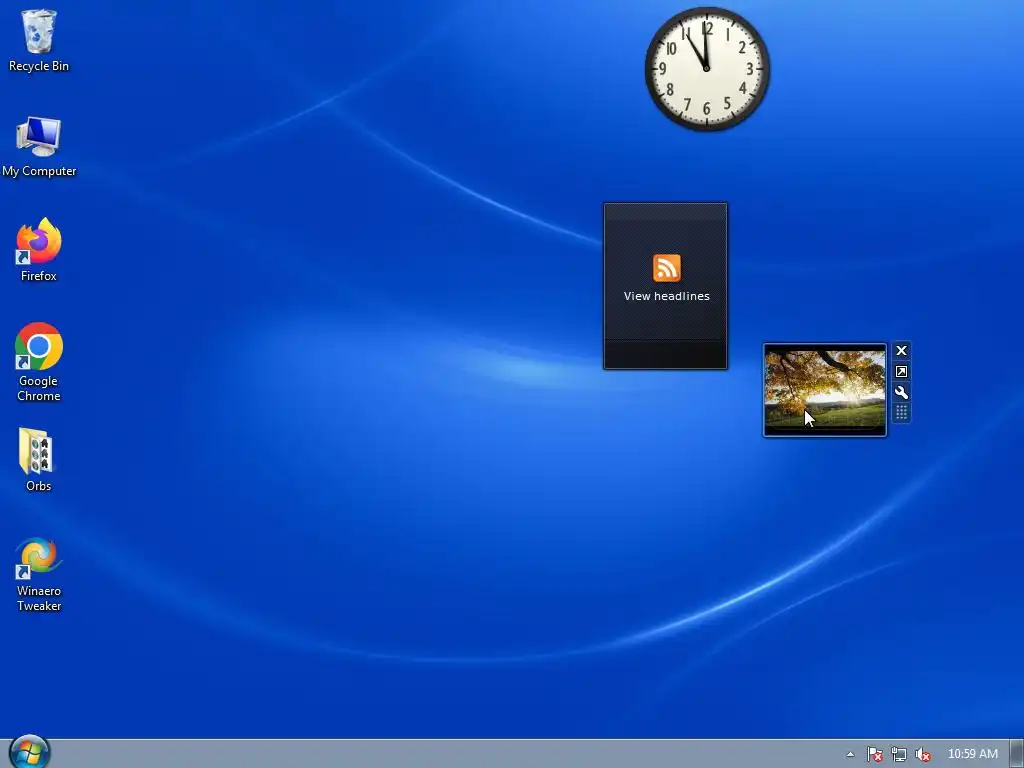This screenshot has width=1024, height=768.
Task: Click the Slide Show gadget photo
Action: point(825,390)
